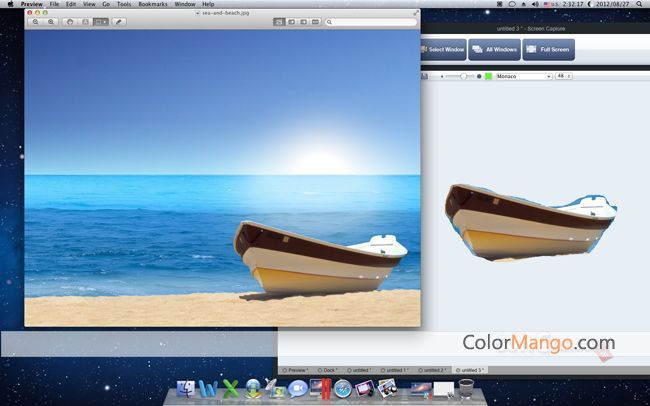Open the globe download app in Dock
This screenshot has height=406, width=650.
pyautogui.click(x=253, y=389)
